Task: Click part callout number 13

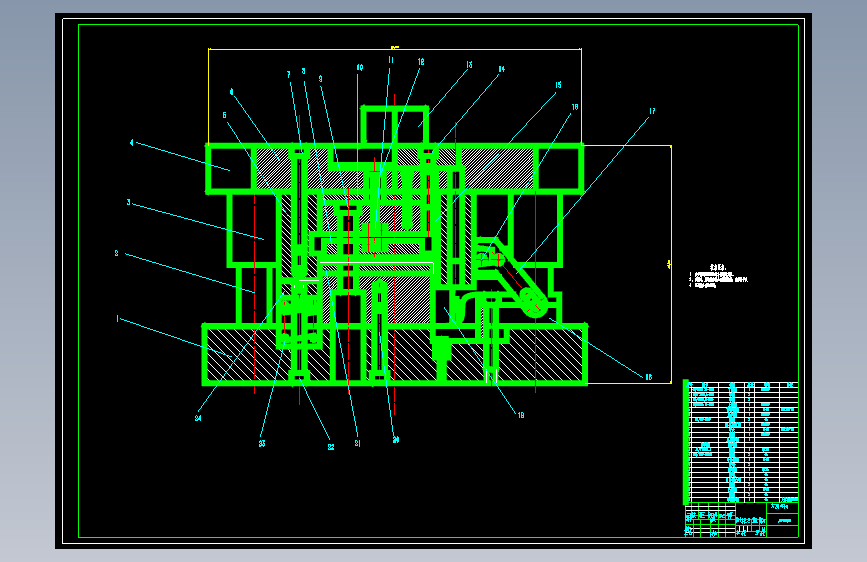Action: tap(469, 65)
